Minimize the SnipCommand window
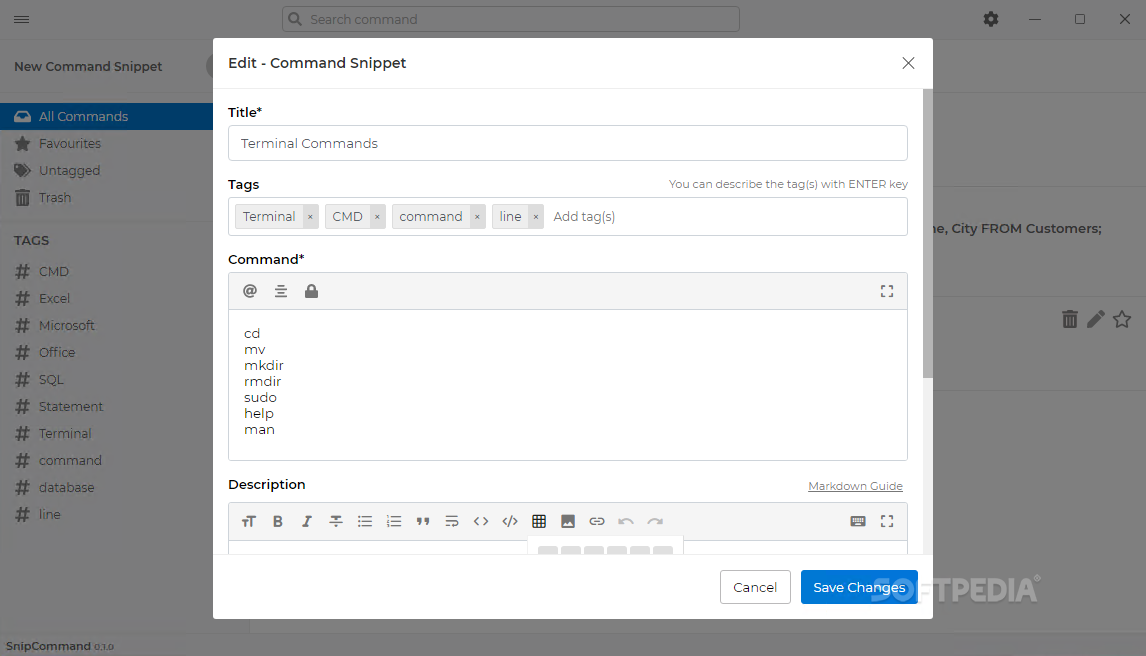The image size is (1146, 656). [1035, 19]
